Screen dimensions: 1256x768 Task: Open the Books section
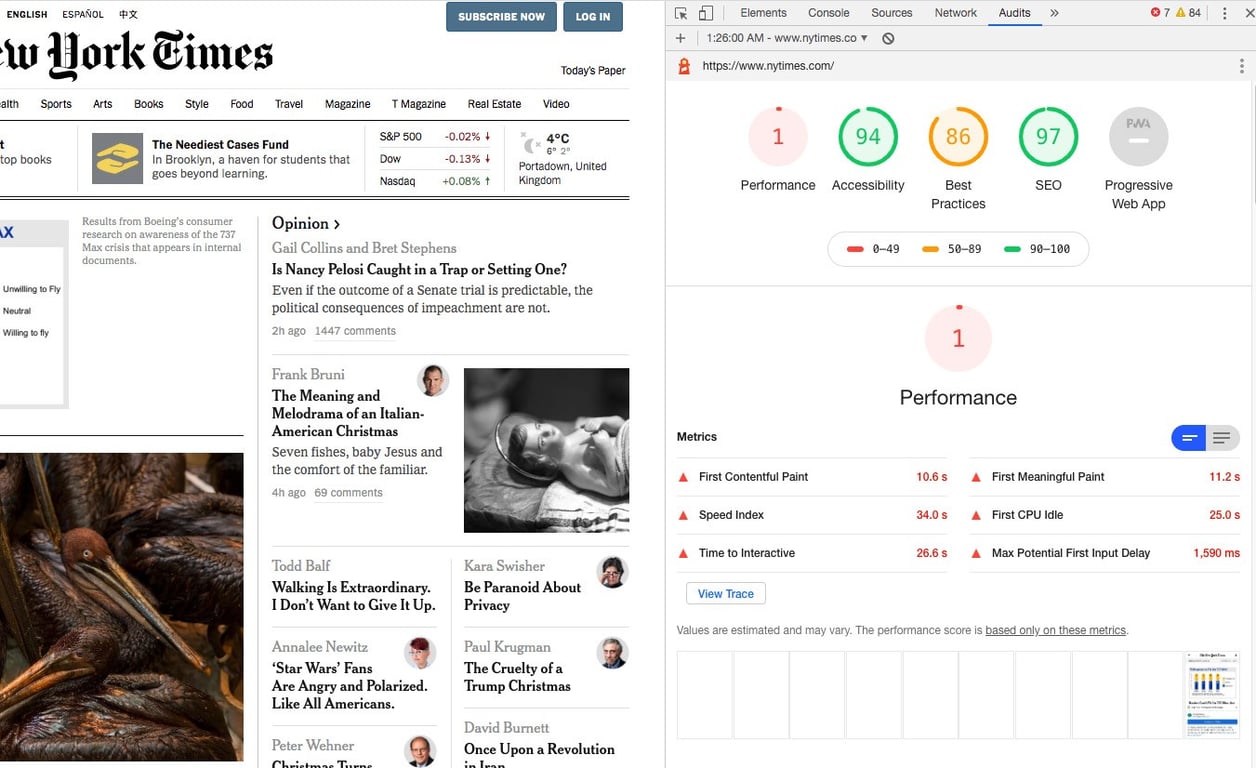(x=148, y=104)
